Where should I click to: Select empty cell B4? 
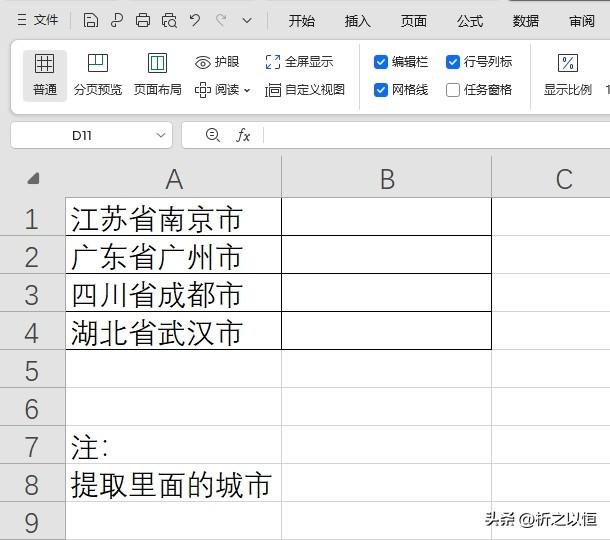pyautogui.click(x=387, y=331)
